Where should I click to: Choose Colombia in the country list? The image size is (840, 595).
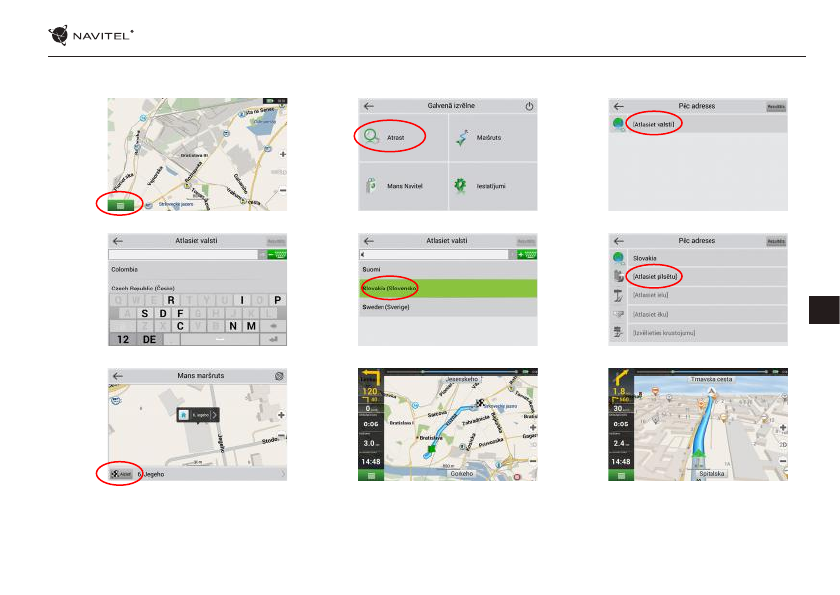pos(197,269)
